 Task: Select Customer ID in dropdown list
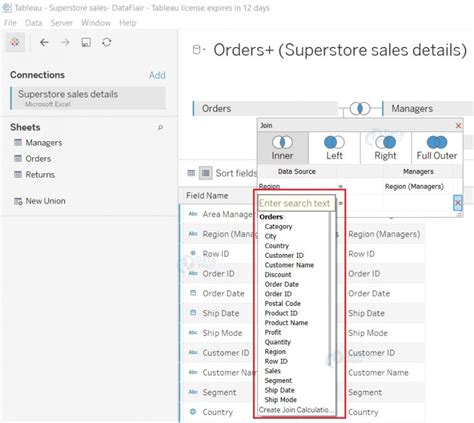[284, 256]
